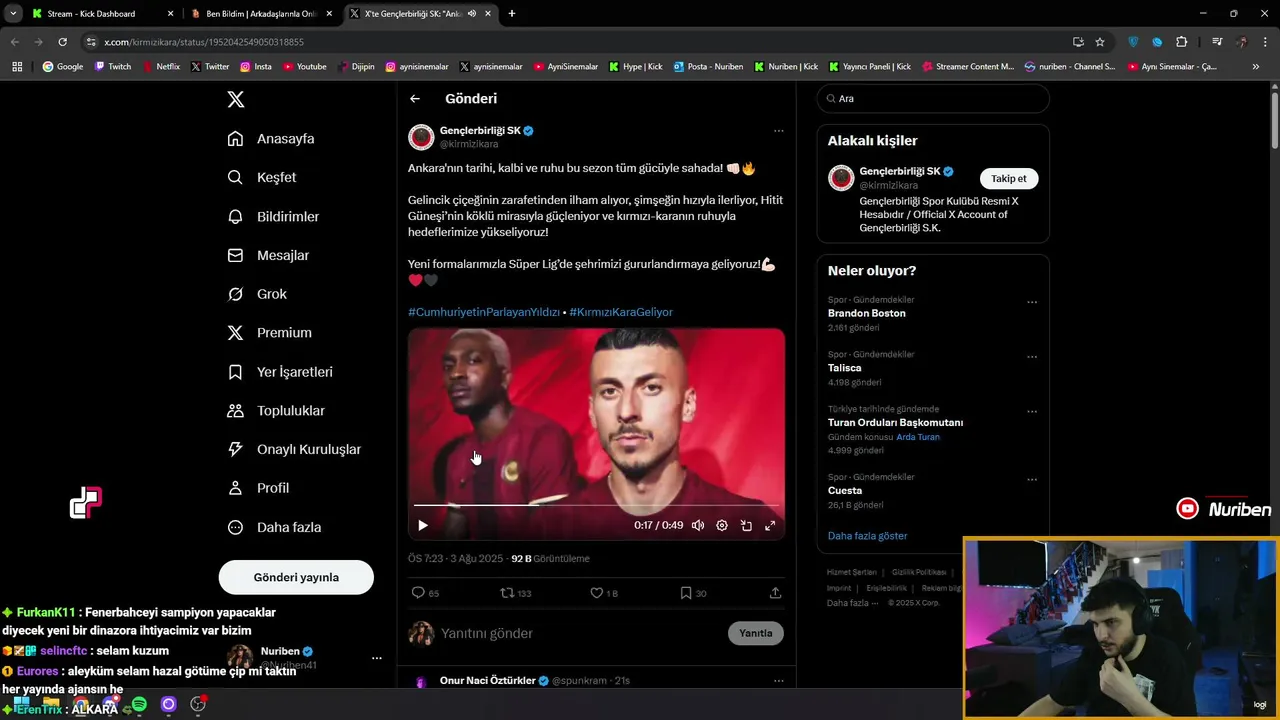This screenshot has width=1280, height=720.
Task: Share the post via share icon
Action: [775, 593]
